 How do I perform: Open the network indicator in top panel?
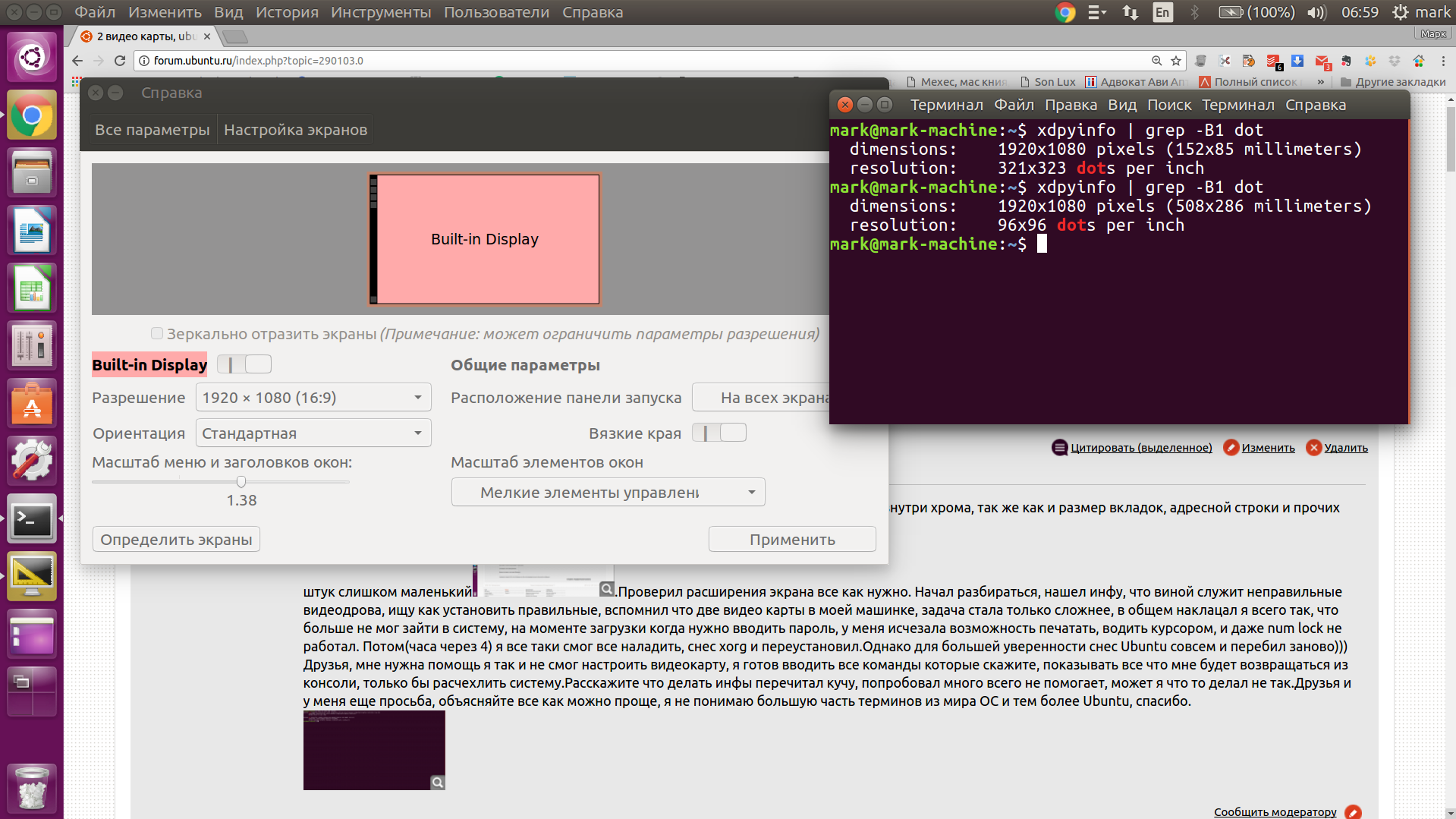[x=1130, y=12]
